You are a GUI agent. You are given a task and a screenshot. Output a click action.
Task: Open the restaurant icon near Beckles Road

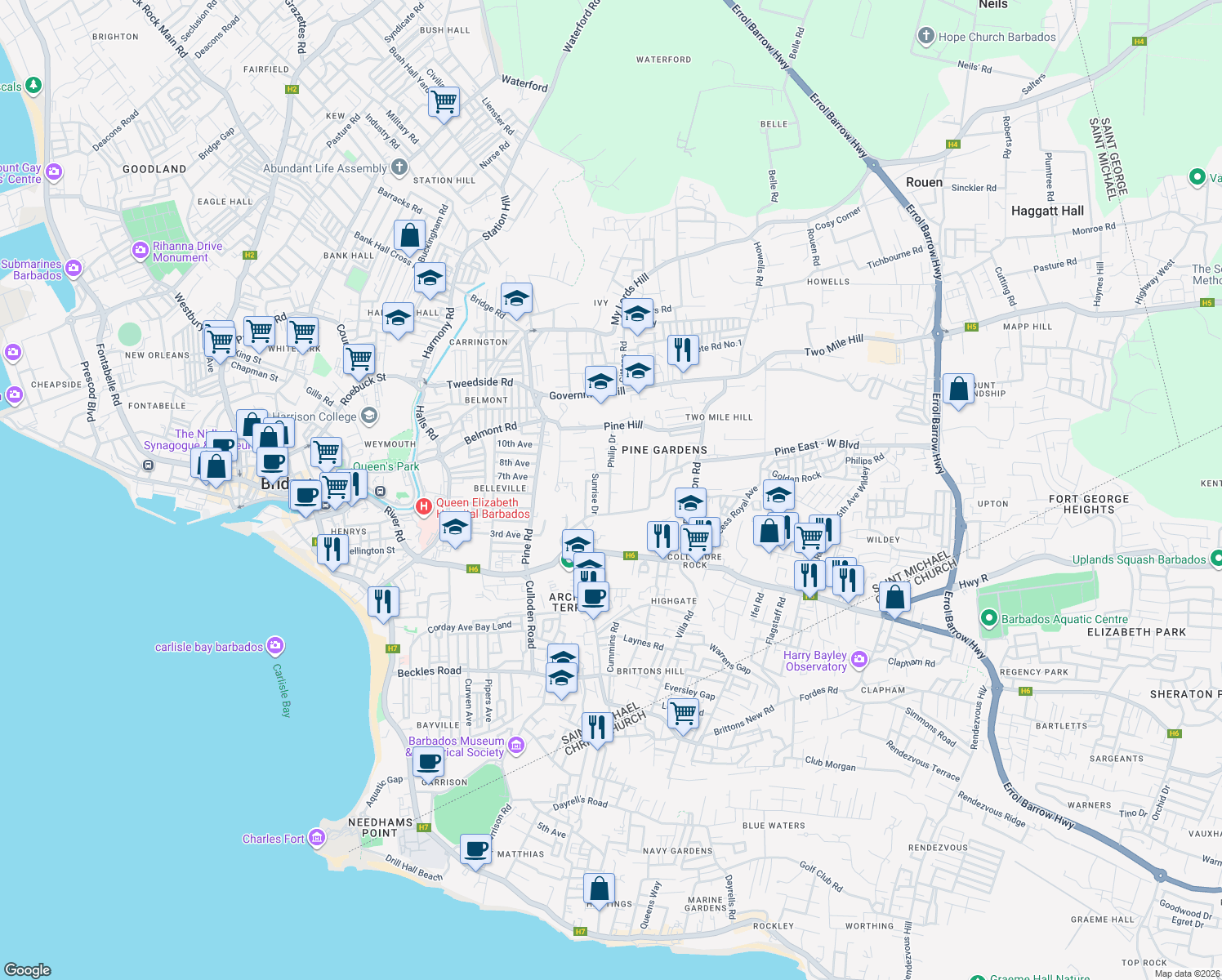(383, 602)
